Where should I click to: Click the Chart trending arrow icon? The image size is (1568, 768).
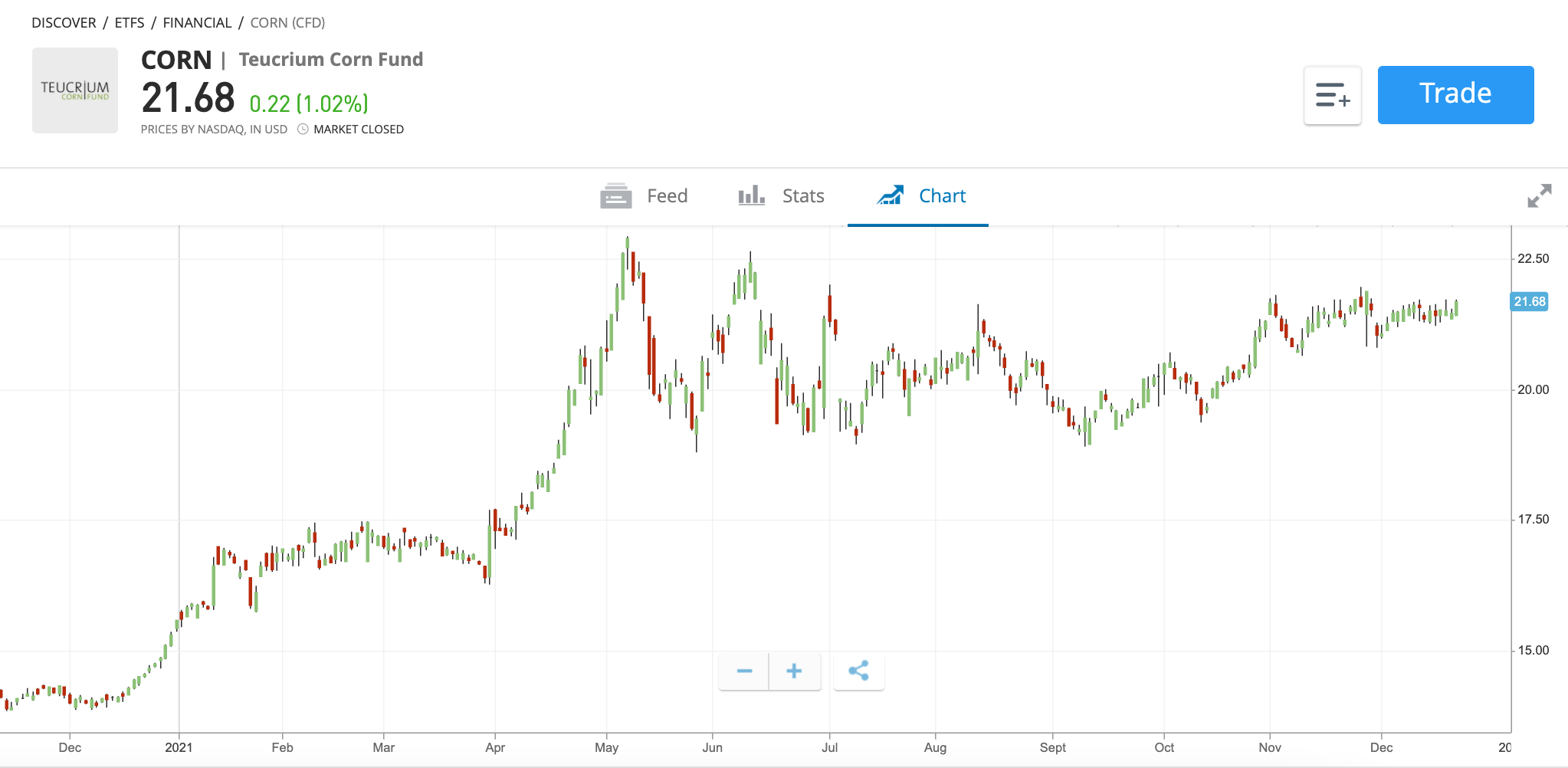coord(891,195)
